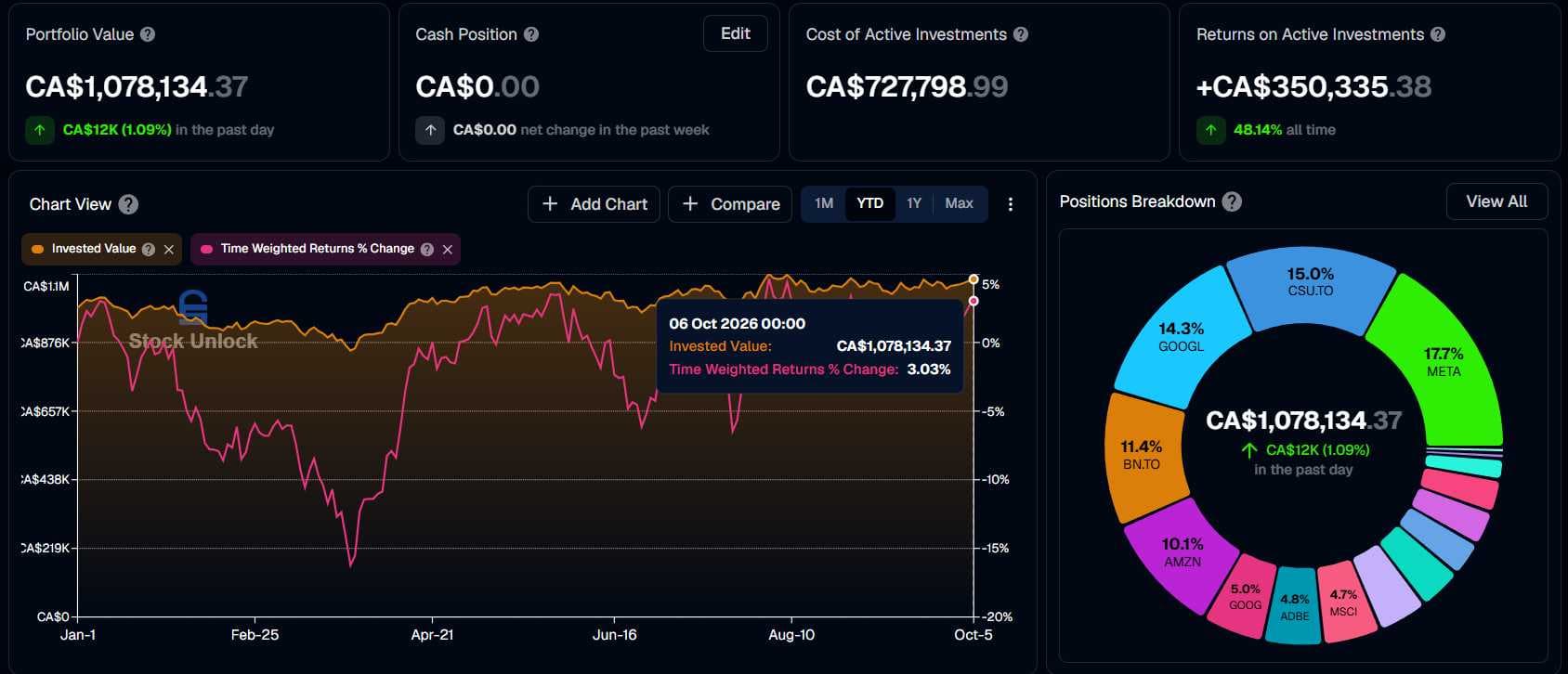Click the +CA$350,335.38 returns amount
The height and width of the screenshot is (674, 1568).
(1313, 86)
